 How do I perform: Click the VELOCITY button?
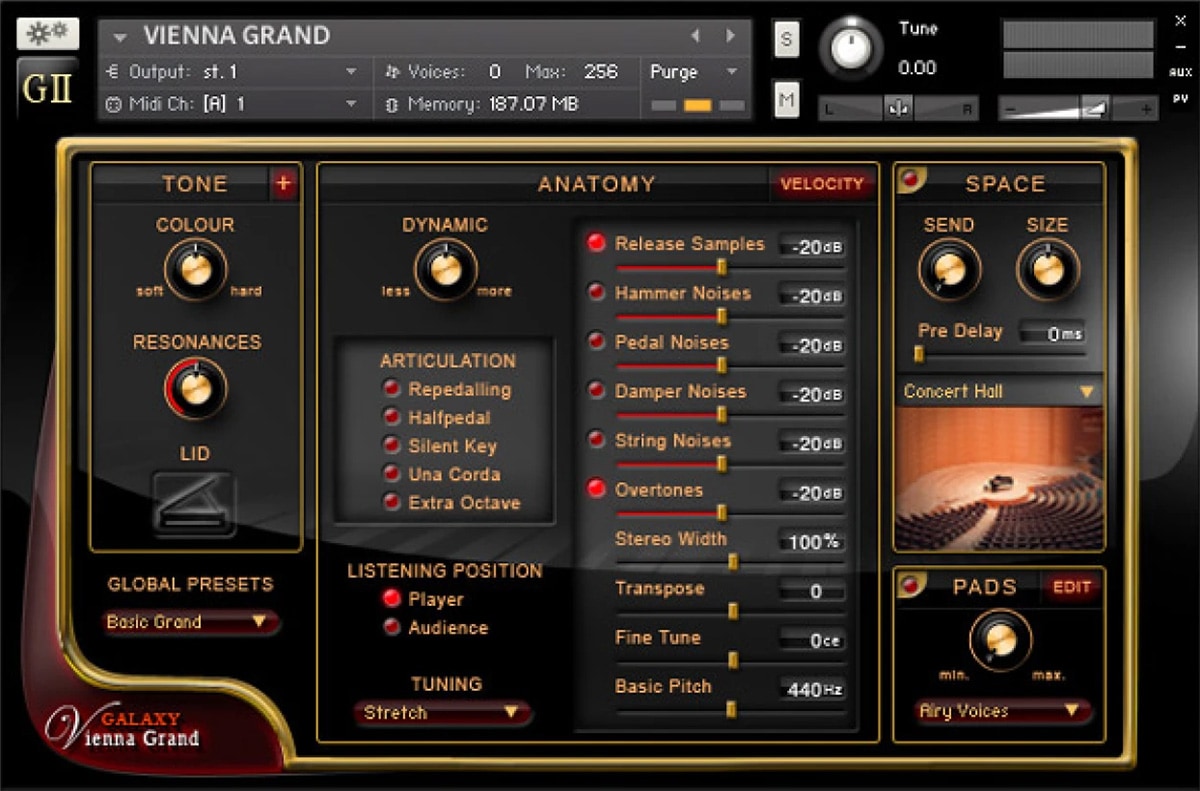tap(821, 184)
